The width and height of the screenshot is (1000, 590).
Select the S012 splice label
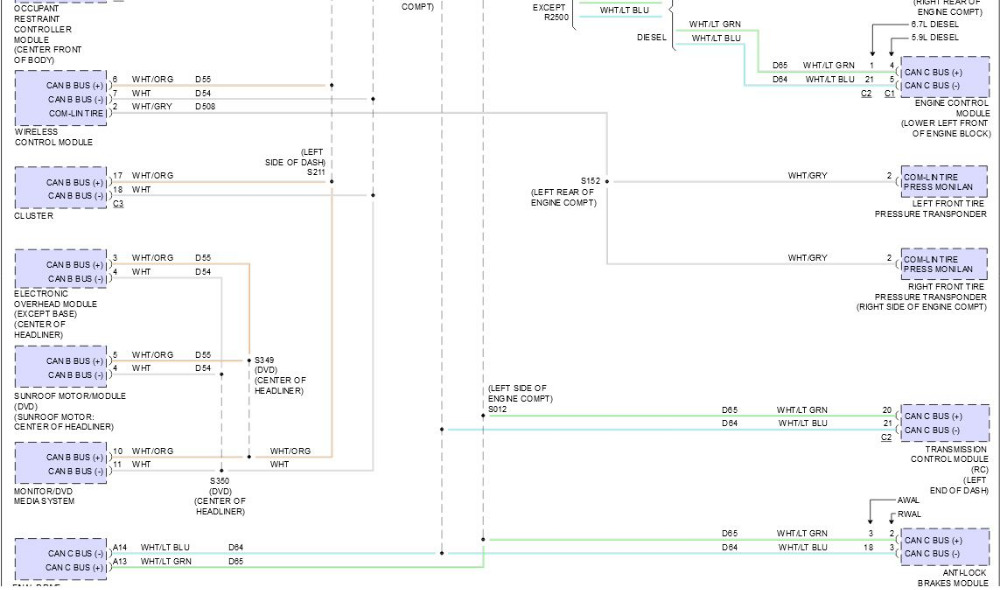pos(497,409)
